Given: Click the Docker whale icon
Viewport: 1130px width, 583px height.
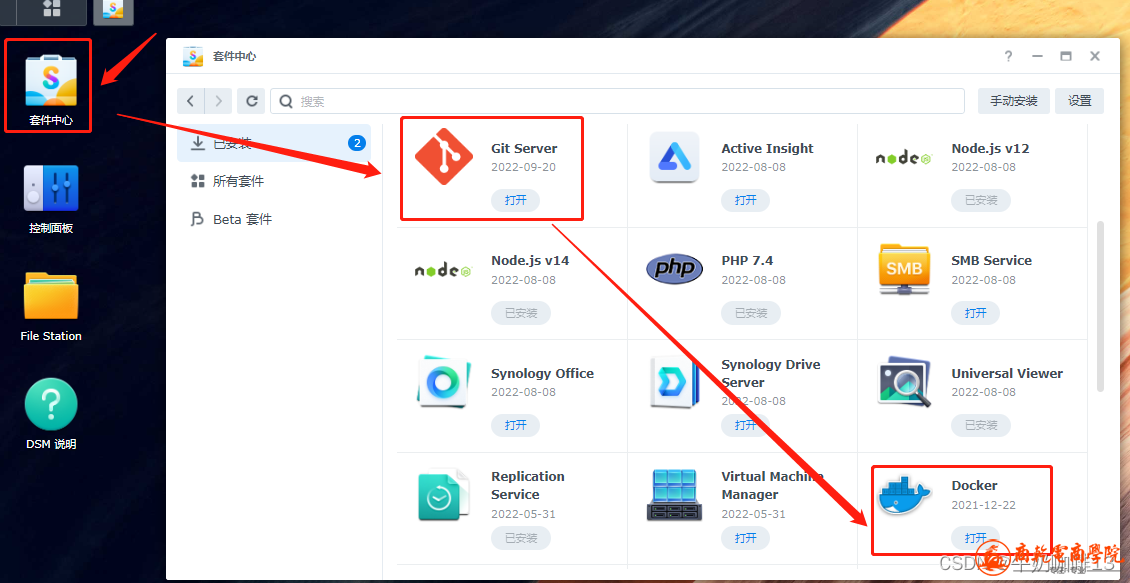Looking at the screenshot, I should pyautogui.click(x=904, y=496).
